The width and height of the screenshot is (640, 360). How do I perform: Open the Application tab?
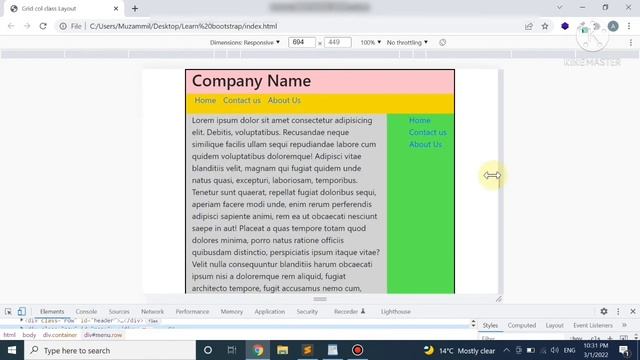[269, 311]
